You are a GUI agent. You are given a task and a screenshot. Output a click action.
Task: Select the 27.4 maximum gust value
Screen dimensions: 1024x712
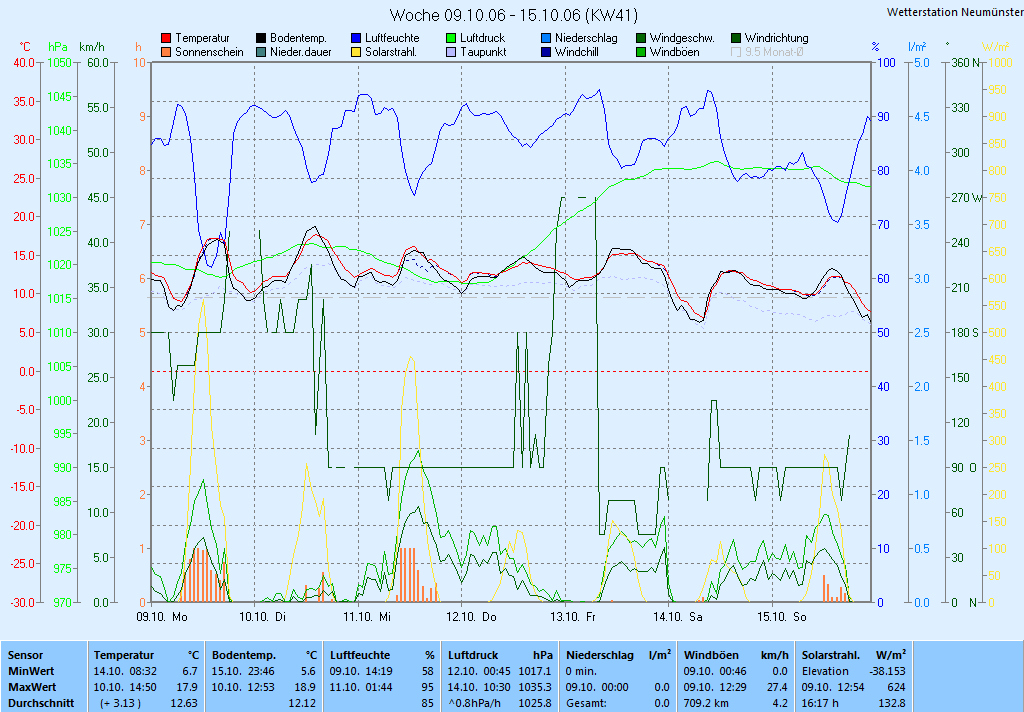(777, 688)
